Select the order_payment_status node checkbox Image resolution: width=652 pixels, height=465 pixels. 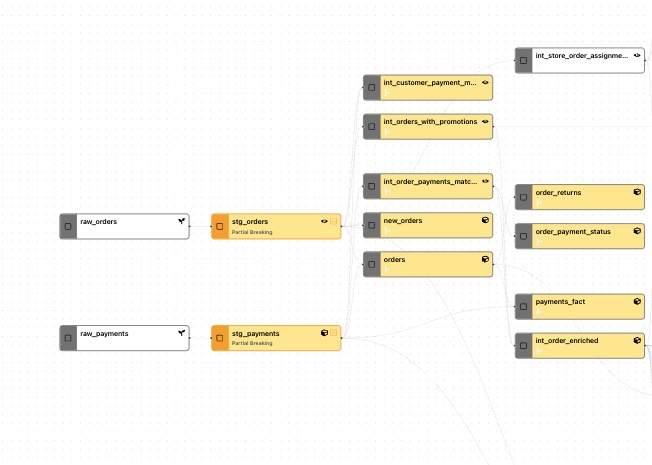point(524,236)
